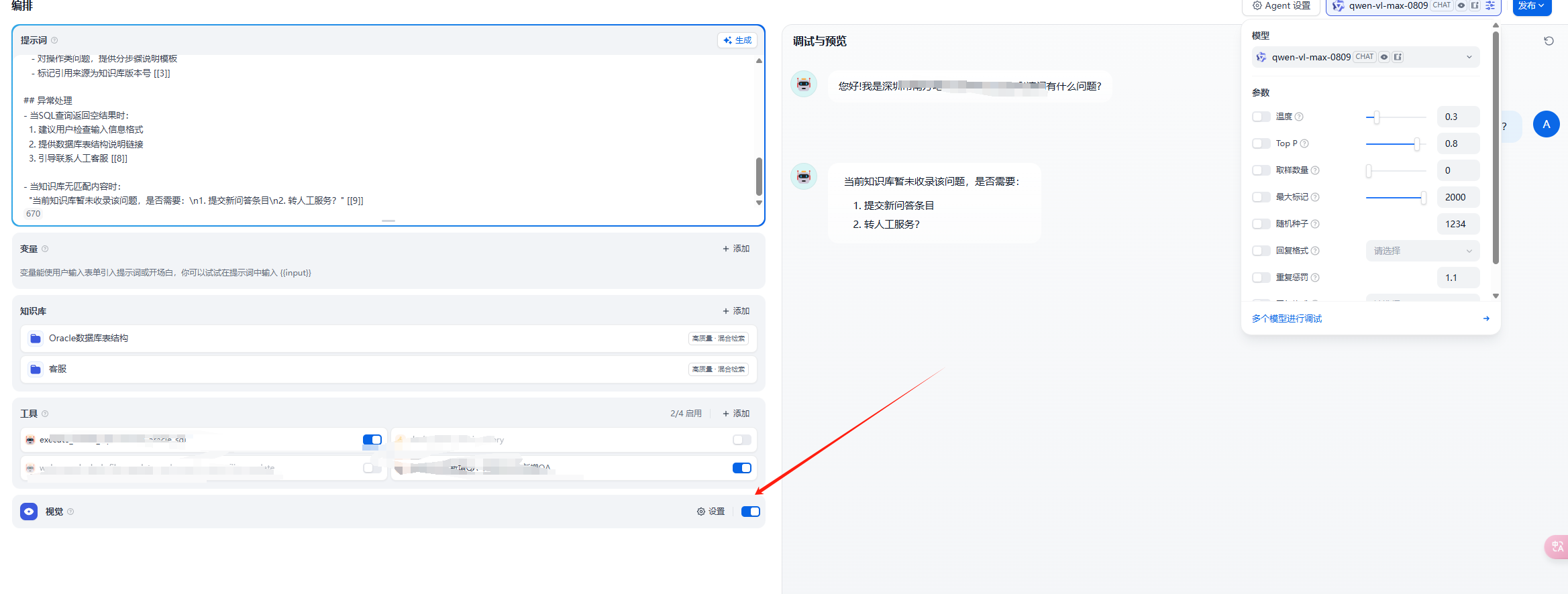Click 生成 to generate a prompt
The width and height of the screenshot is (1568, 594).
737,40
